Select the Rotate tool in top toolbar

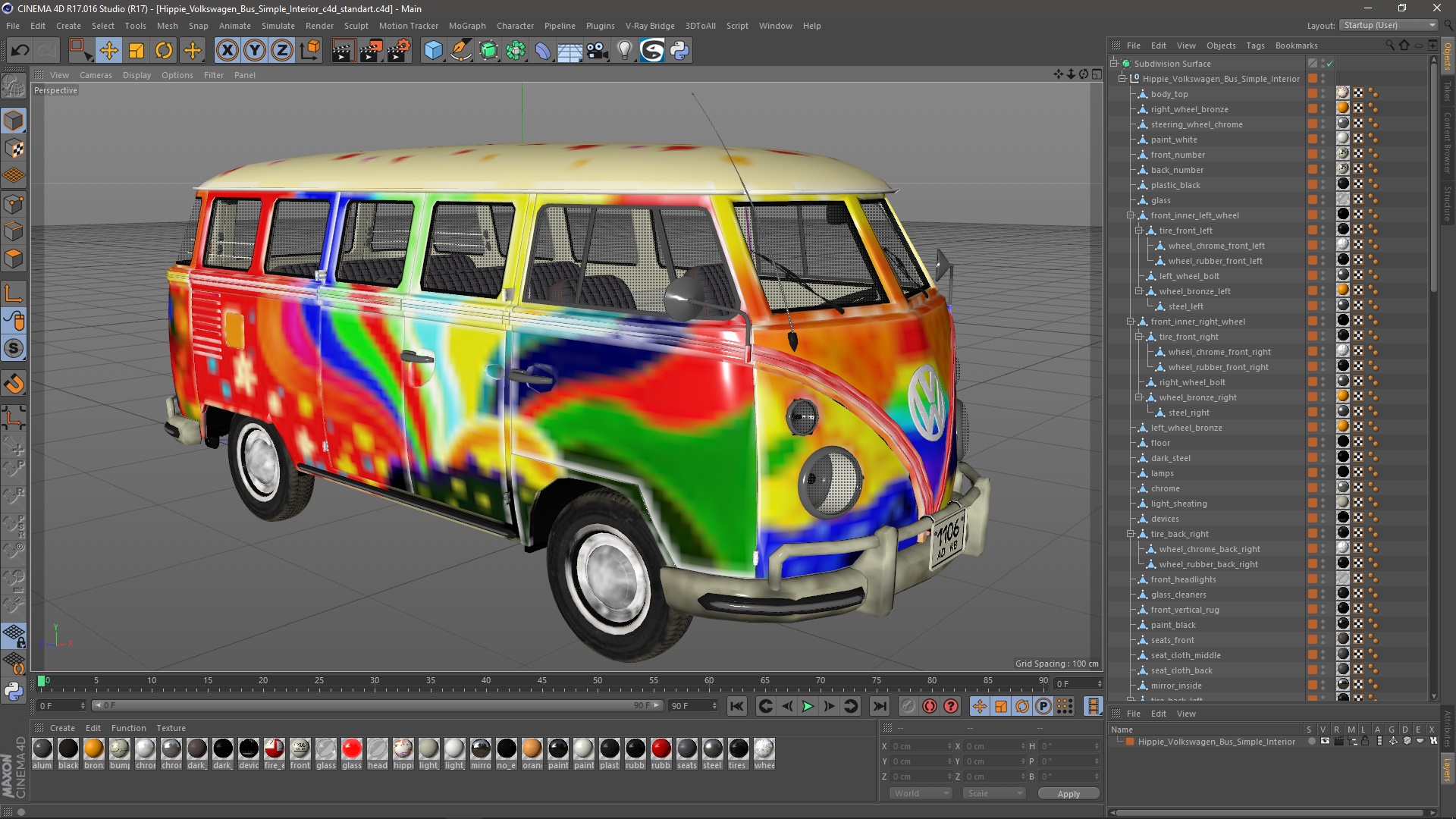pos(164,51)
